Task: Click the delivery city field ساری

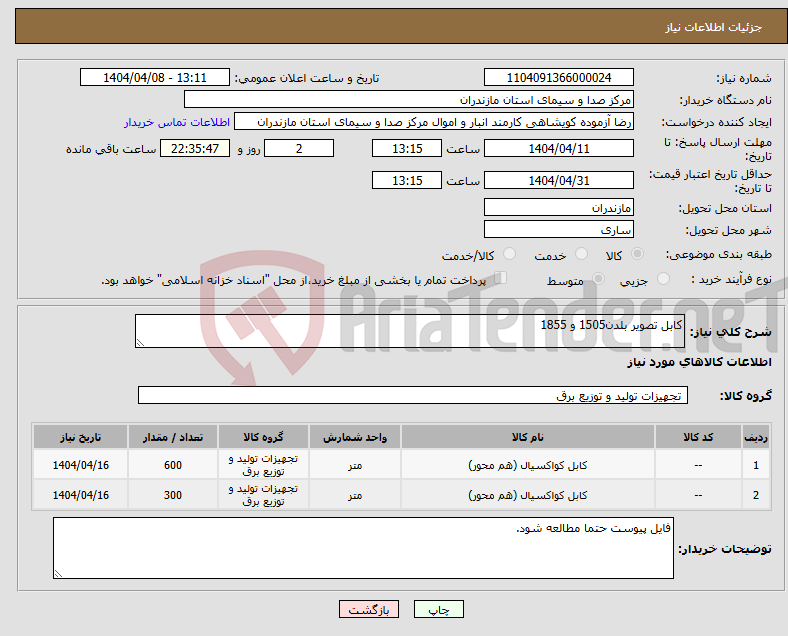Action: pos(558,230)
